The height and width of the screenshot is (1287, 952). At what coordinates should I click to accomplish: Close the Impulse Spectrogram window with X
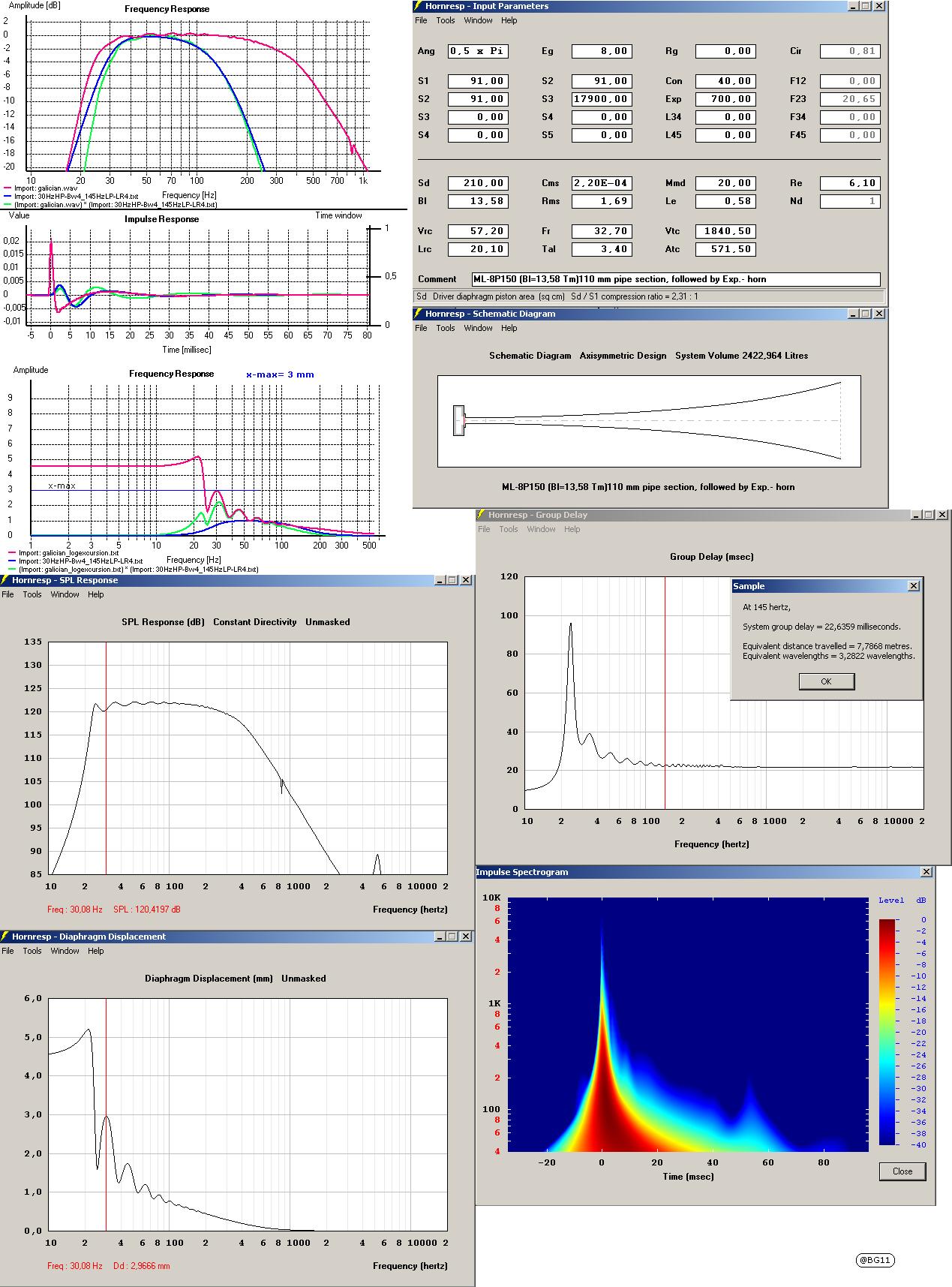click(x=926, y=872)
